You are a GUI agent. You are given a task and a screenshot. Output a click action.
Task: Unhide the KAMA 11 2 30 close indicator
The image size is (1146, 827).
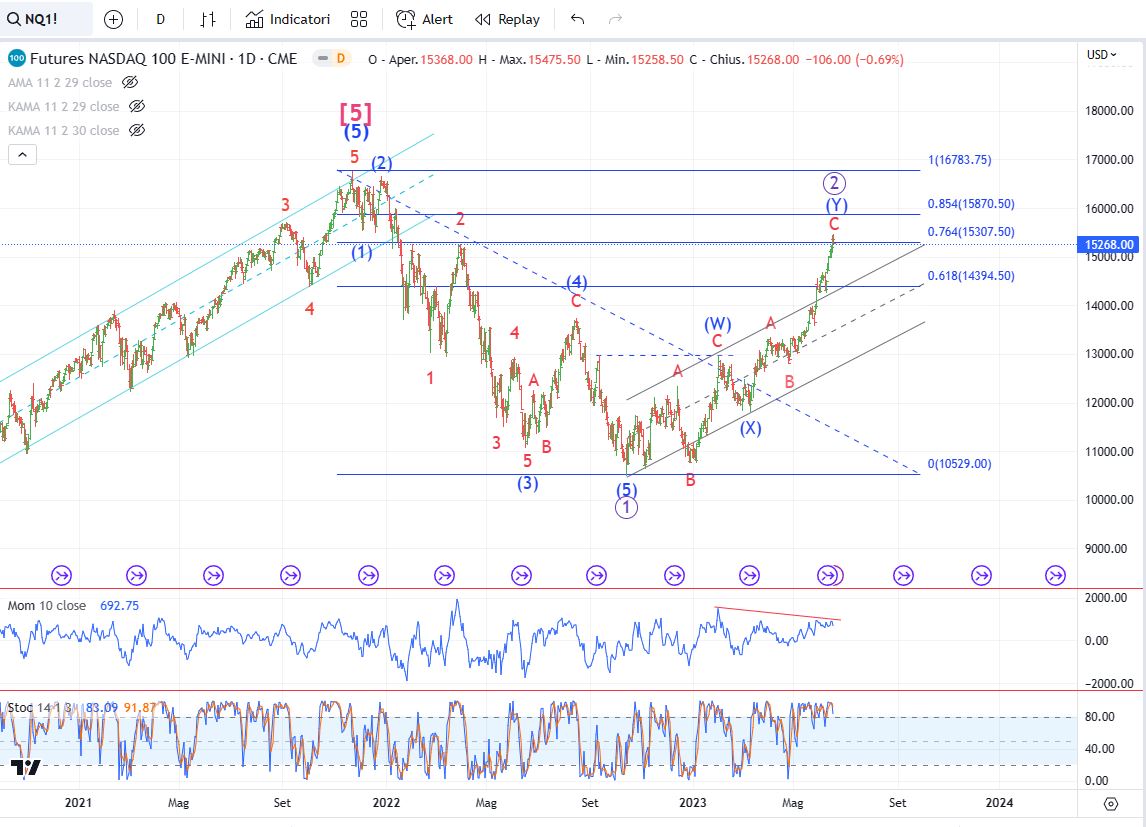[x=137, y=131]
